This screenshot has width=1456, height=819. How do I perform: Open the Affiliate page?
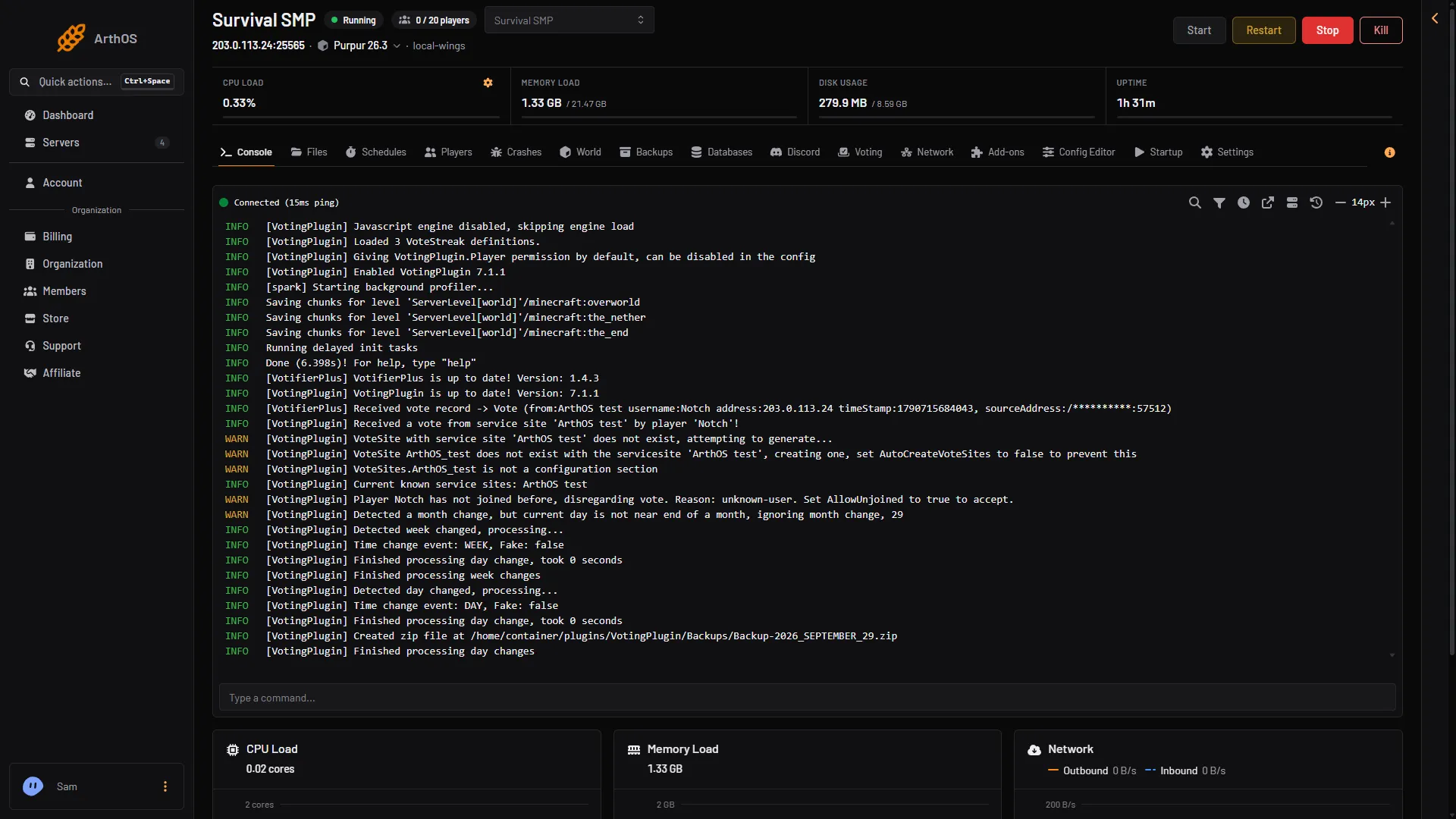96,373
